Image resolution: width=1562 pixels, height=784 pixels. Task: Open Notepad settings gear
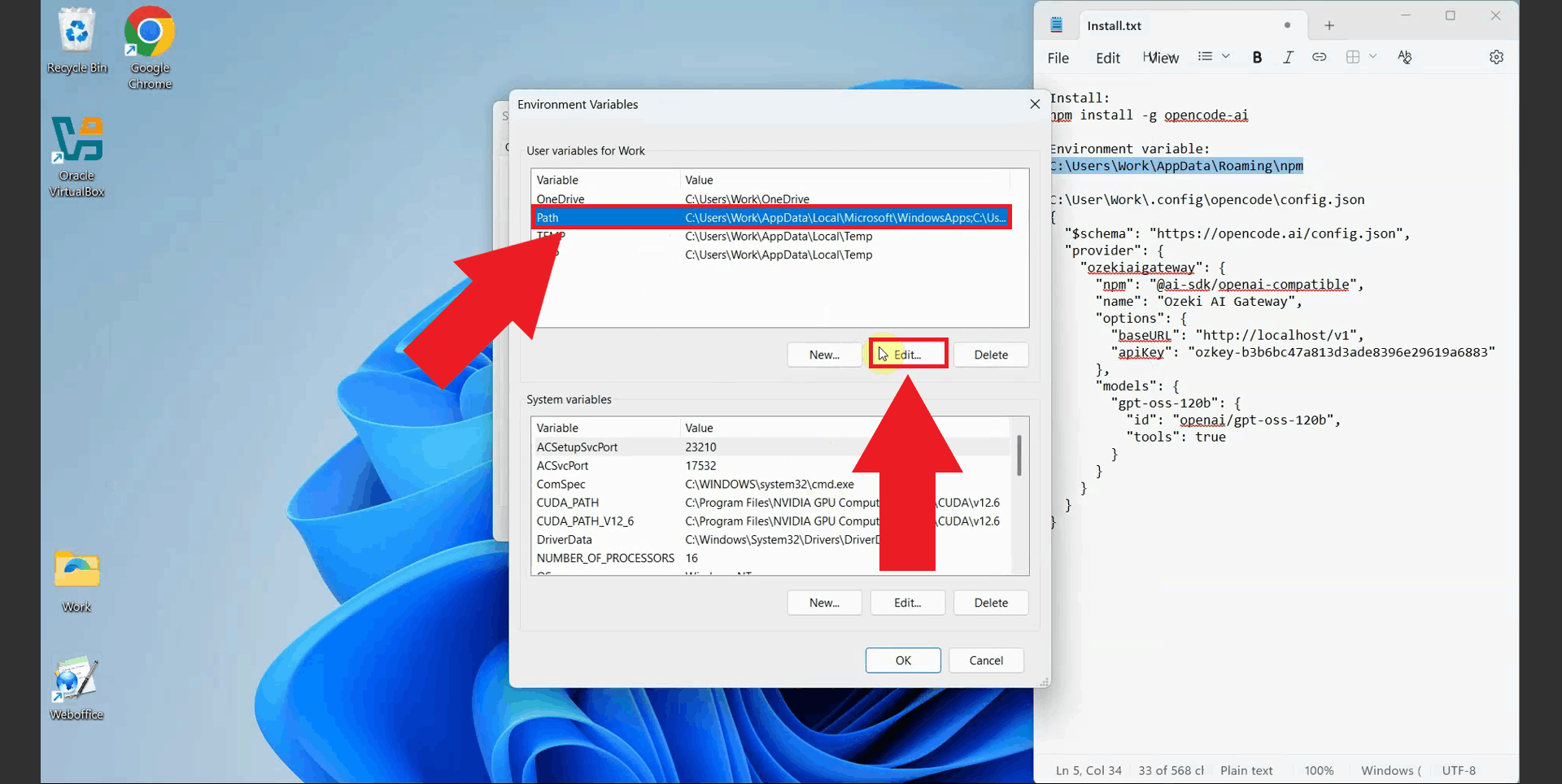point(1496,57)
